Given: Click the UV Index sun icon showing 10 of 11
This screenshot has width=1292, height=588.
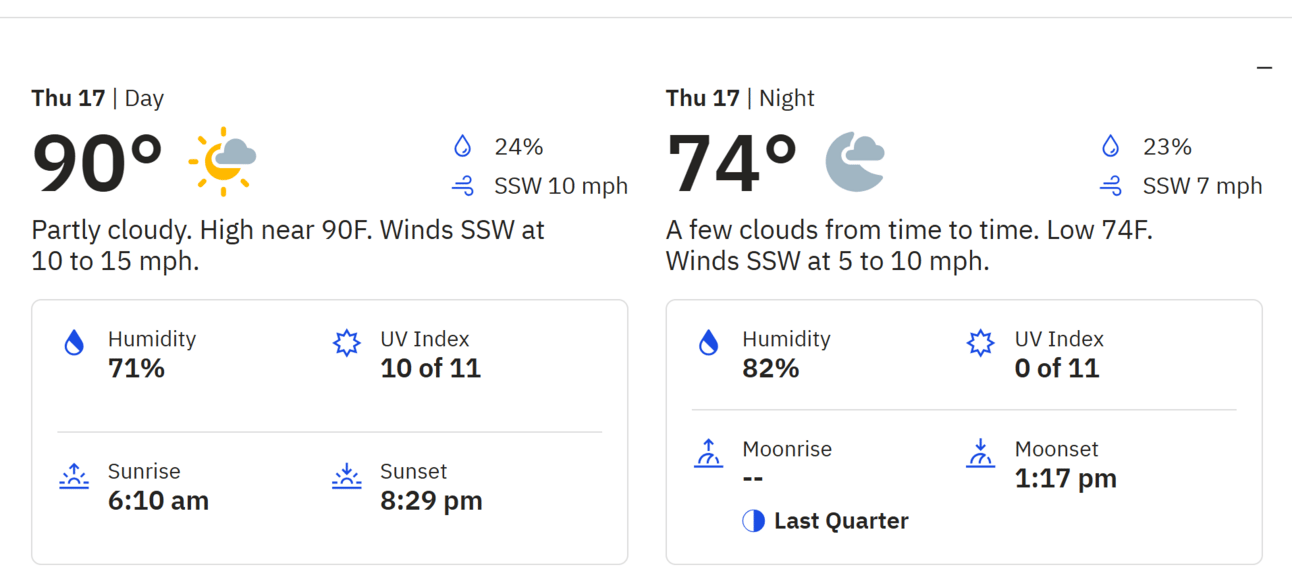Looking at the screenshot, I should 346,344.
